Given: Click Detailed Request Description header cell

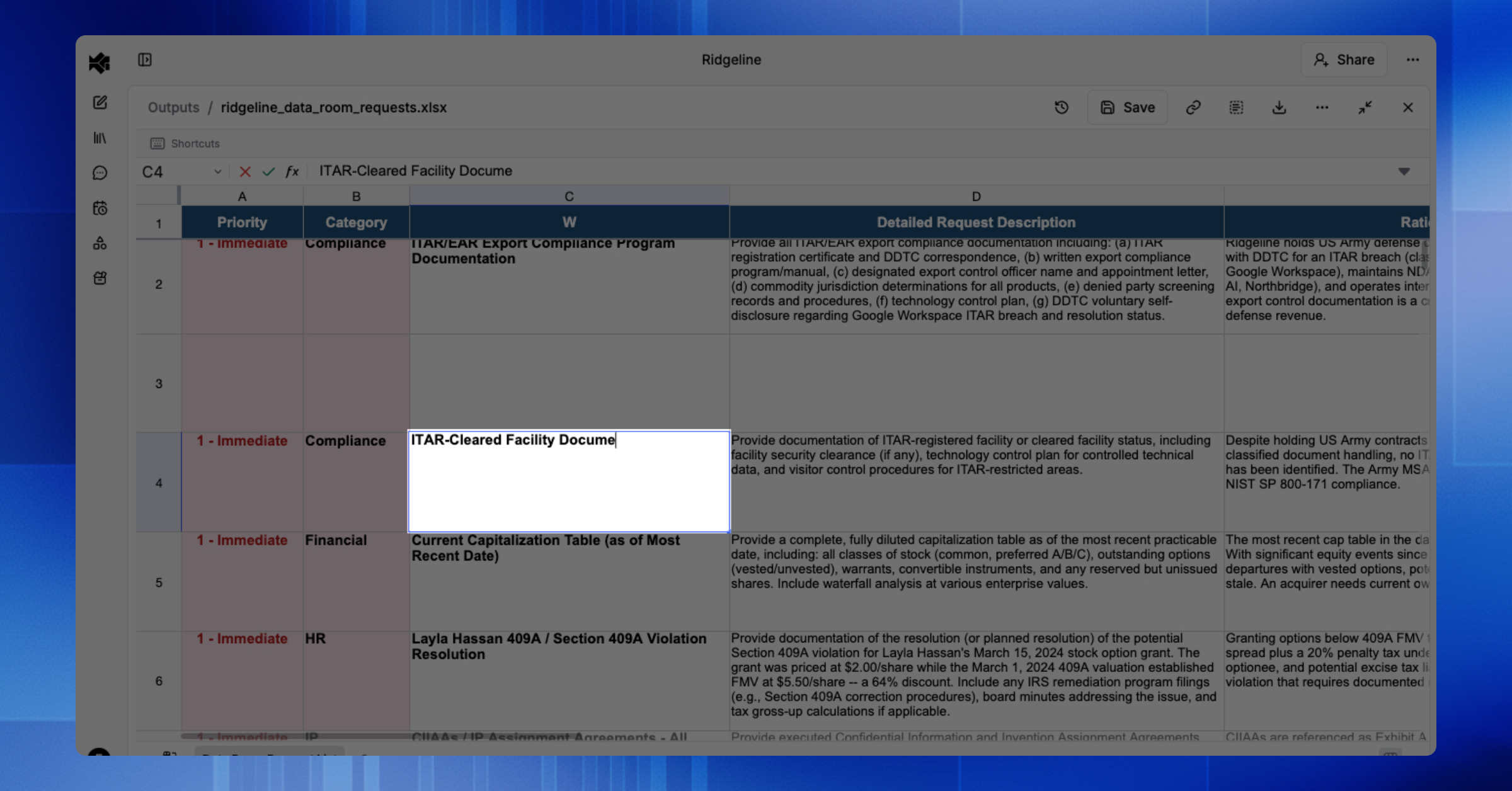Looking at the screenshot, I should tap(976, 222).
